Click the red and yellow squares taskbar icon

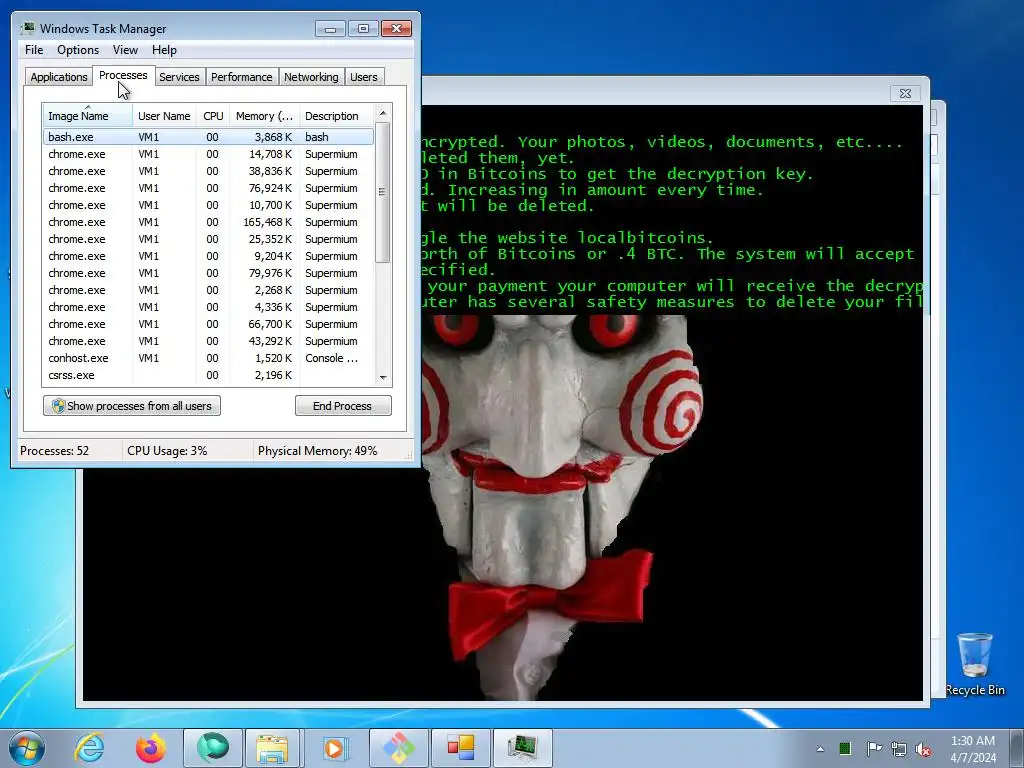pos(460,748)
